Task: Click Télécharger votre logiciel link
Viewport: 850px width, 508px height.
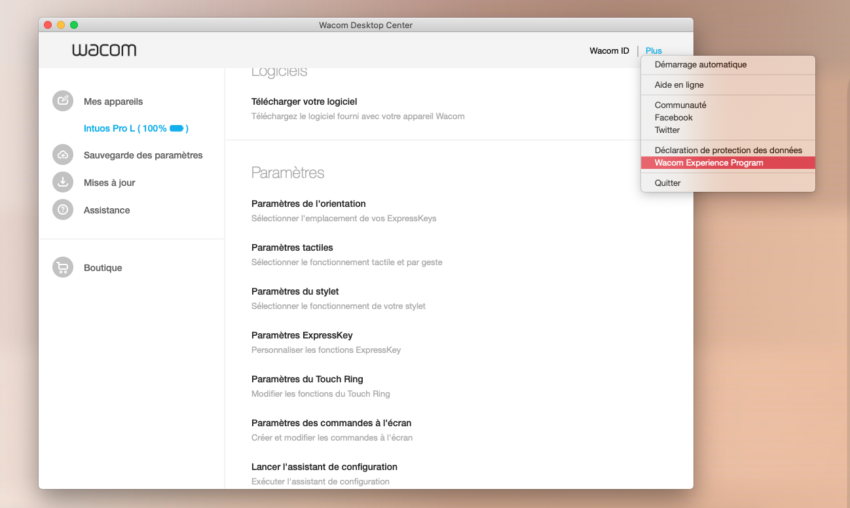Action: click(x=304, y=101)
